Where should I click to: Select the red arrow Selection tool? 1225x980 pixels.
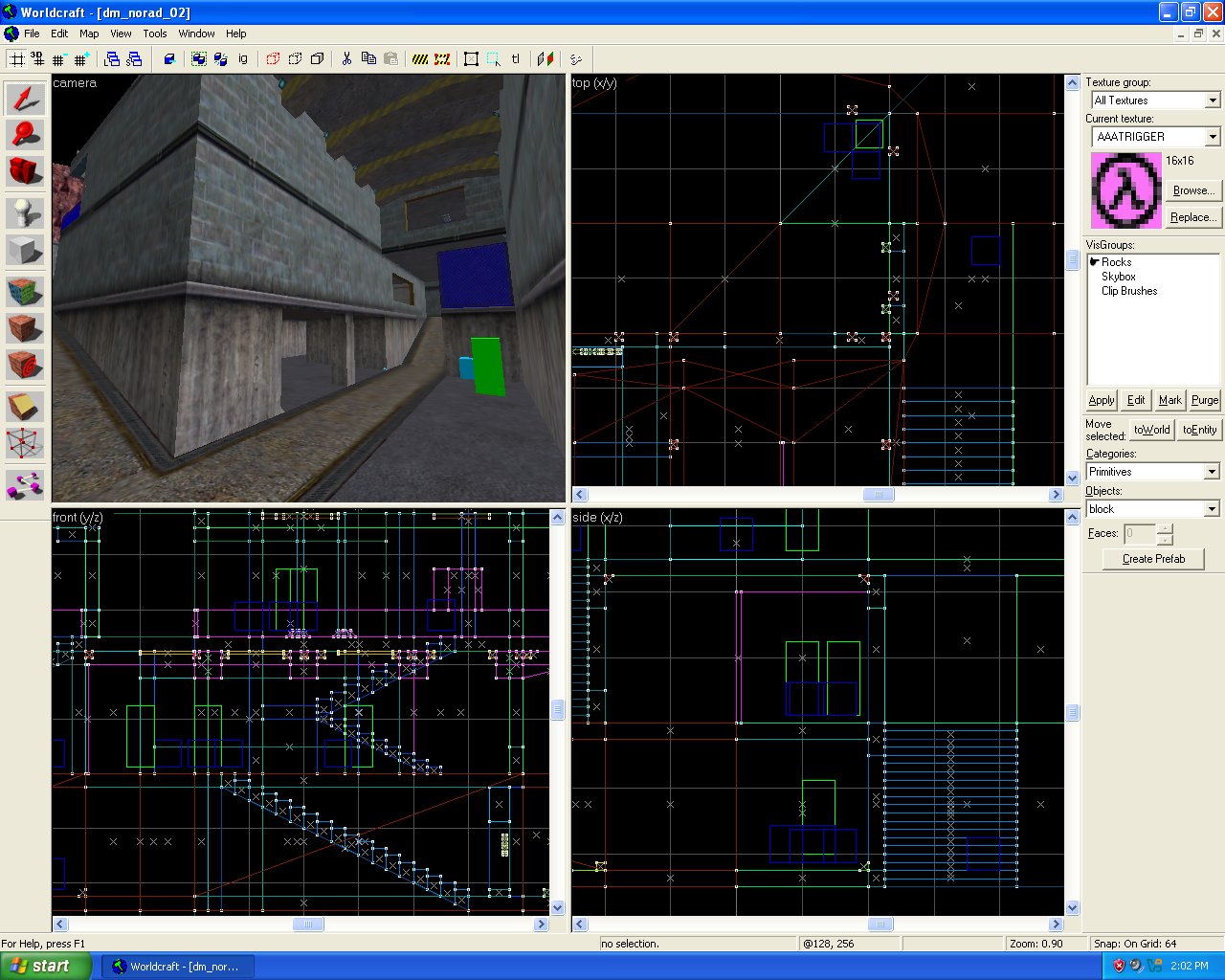25,100
